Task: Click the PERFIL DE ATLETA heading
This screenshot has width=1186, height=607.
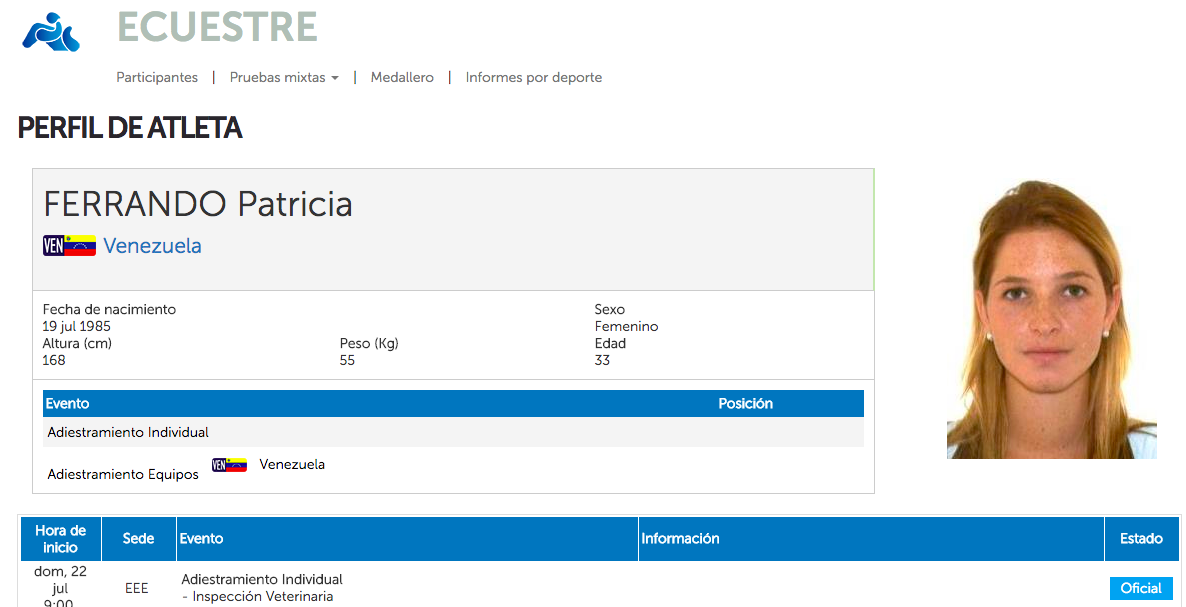Action: [130, 129]
